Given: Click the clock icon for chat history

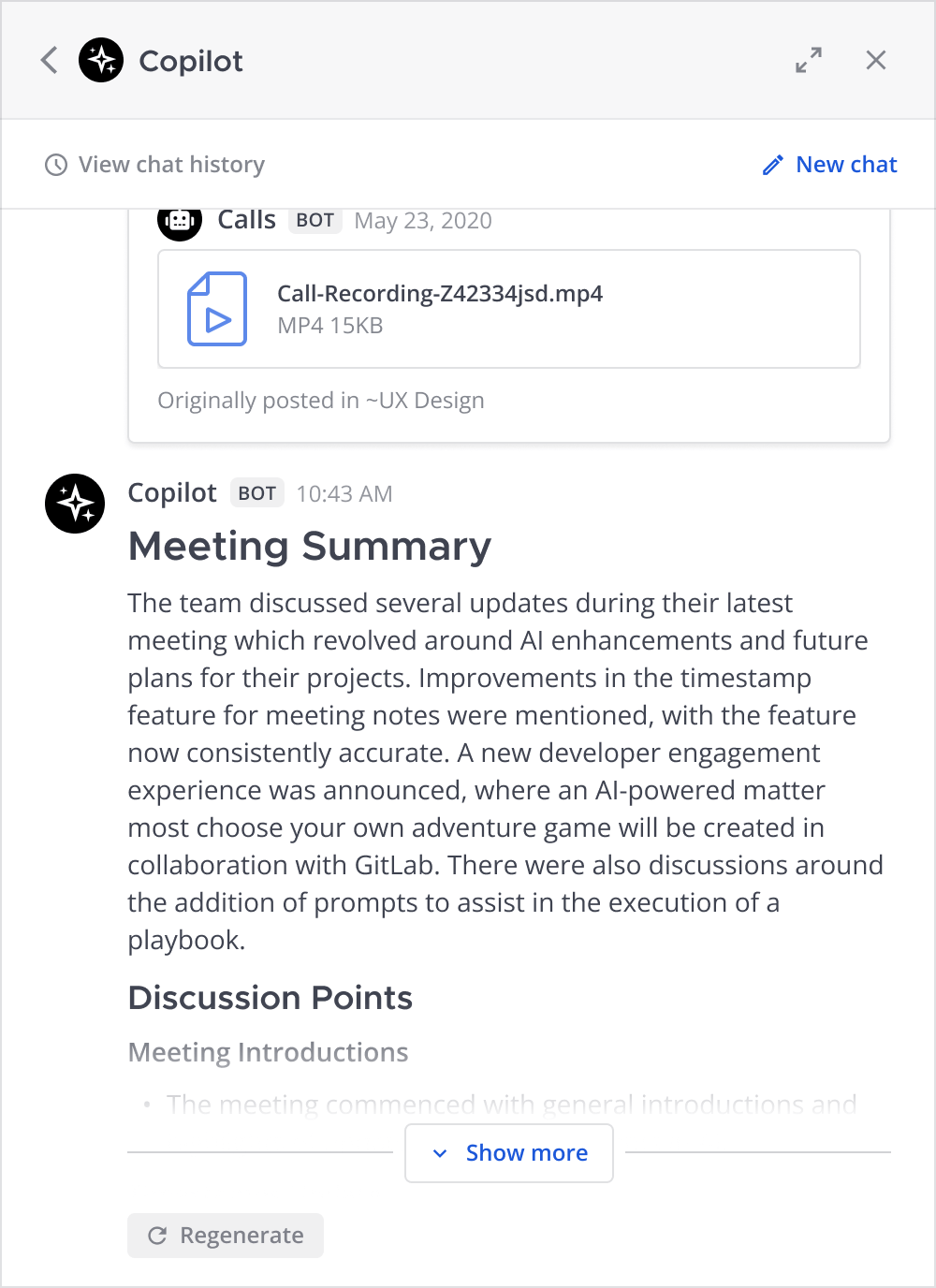Looking at the screenshot, I should 56,166.
